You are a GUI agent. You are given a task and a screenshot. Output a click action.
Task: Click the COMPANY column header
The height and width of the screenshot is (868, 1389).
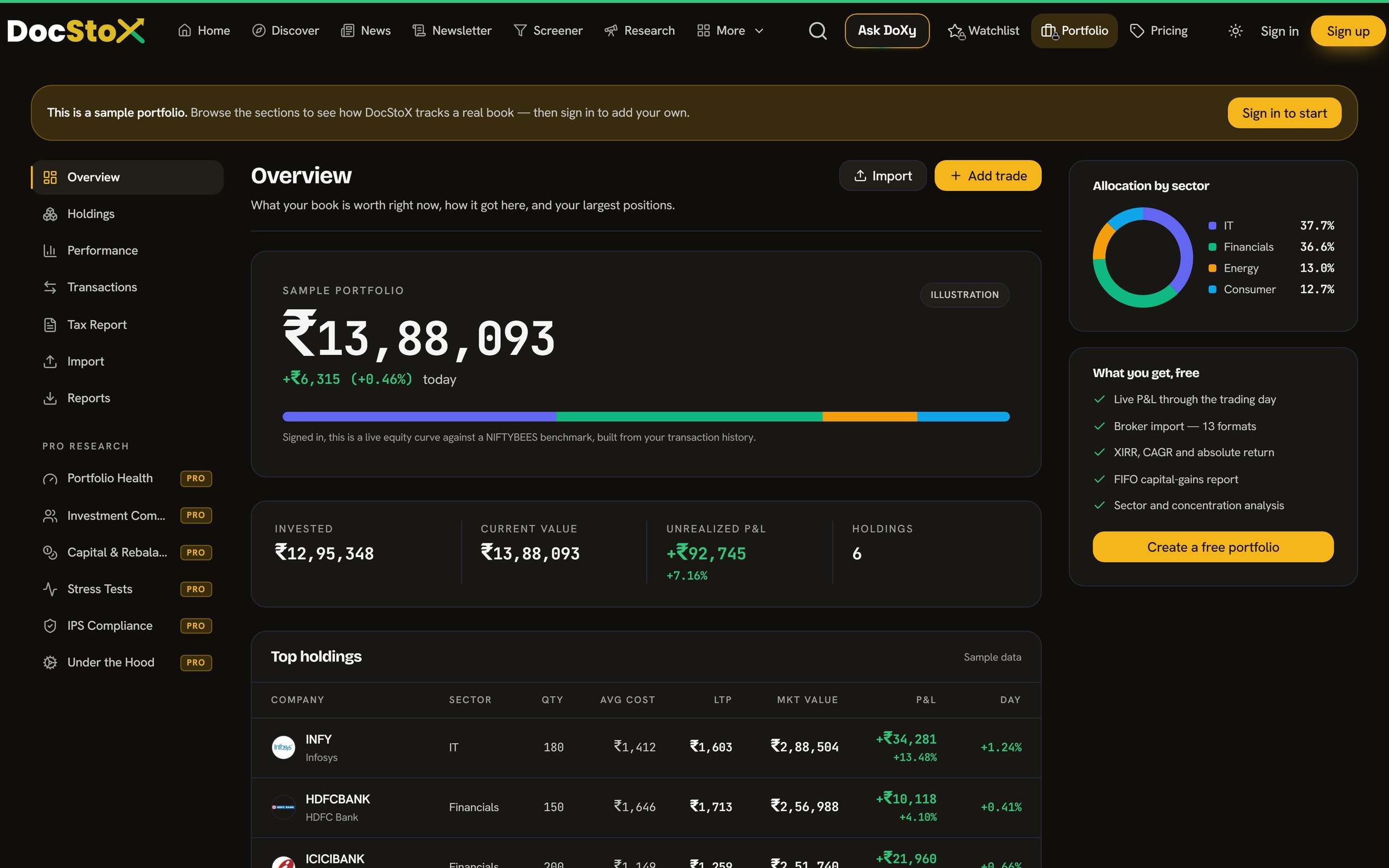(297, 700)
